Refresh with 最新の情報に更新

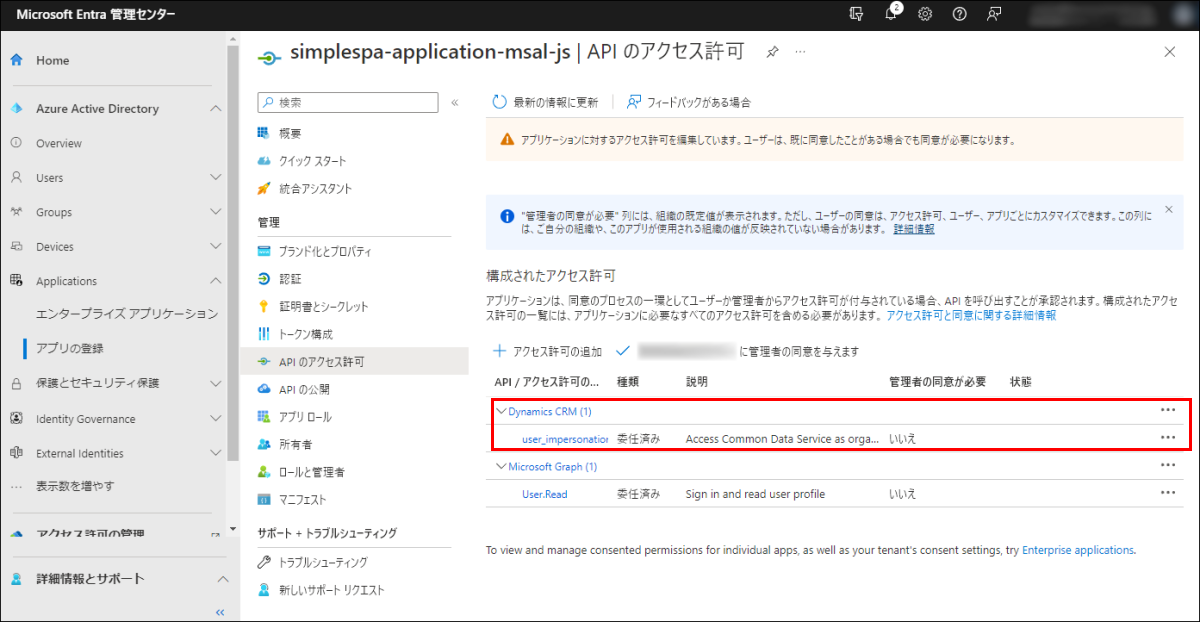click(546, 102)
